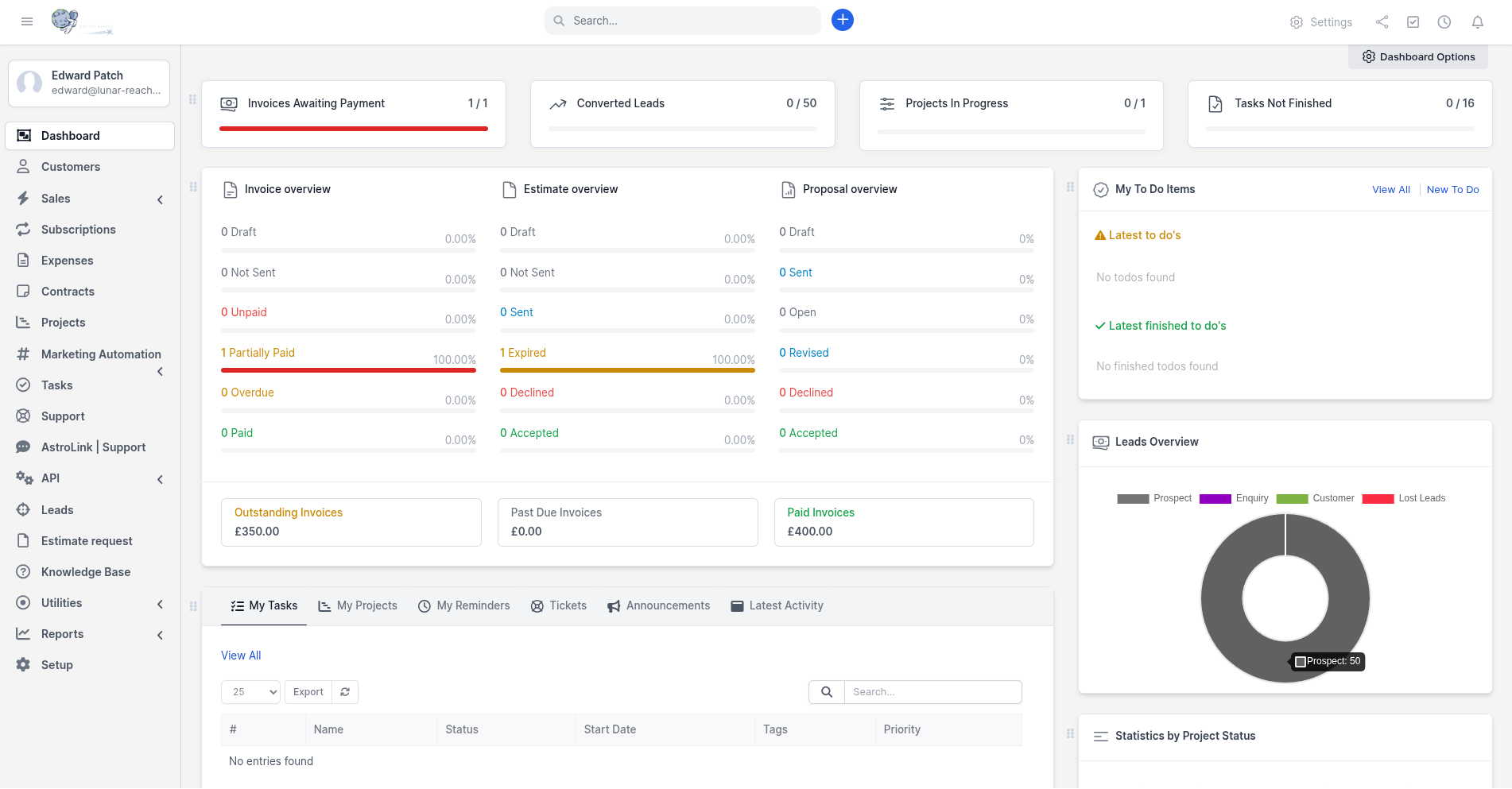The width and height of the screenshot is (1512, 789).
Task: Click the Expenses document icon
Action: click(24, 261)
